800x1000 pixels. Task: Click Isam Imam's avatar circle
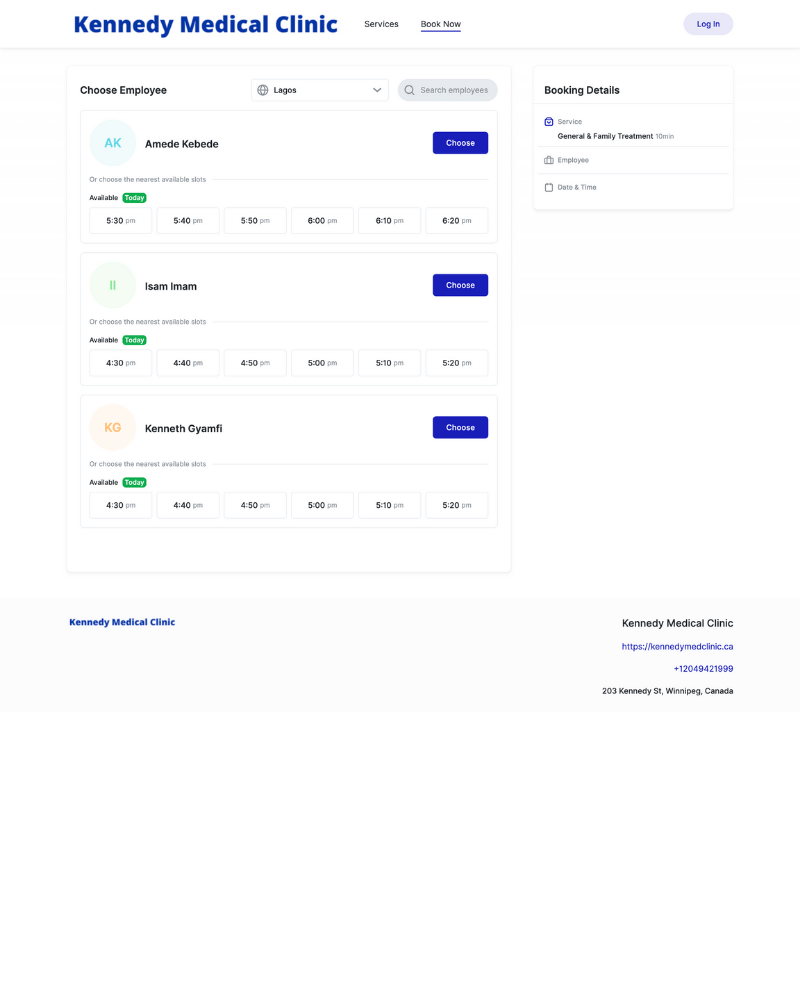113,285
